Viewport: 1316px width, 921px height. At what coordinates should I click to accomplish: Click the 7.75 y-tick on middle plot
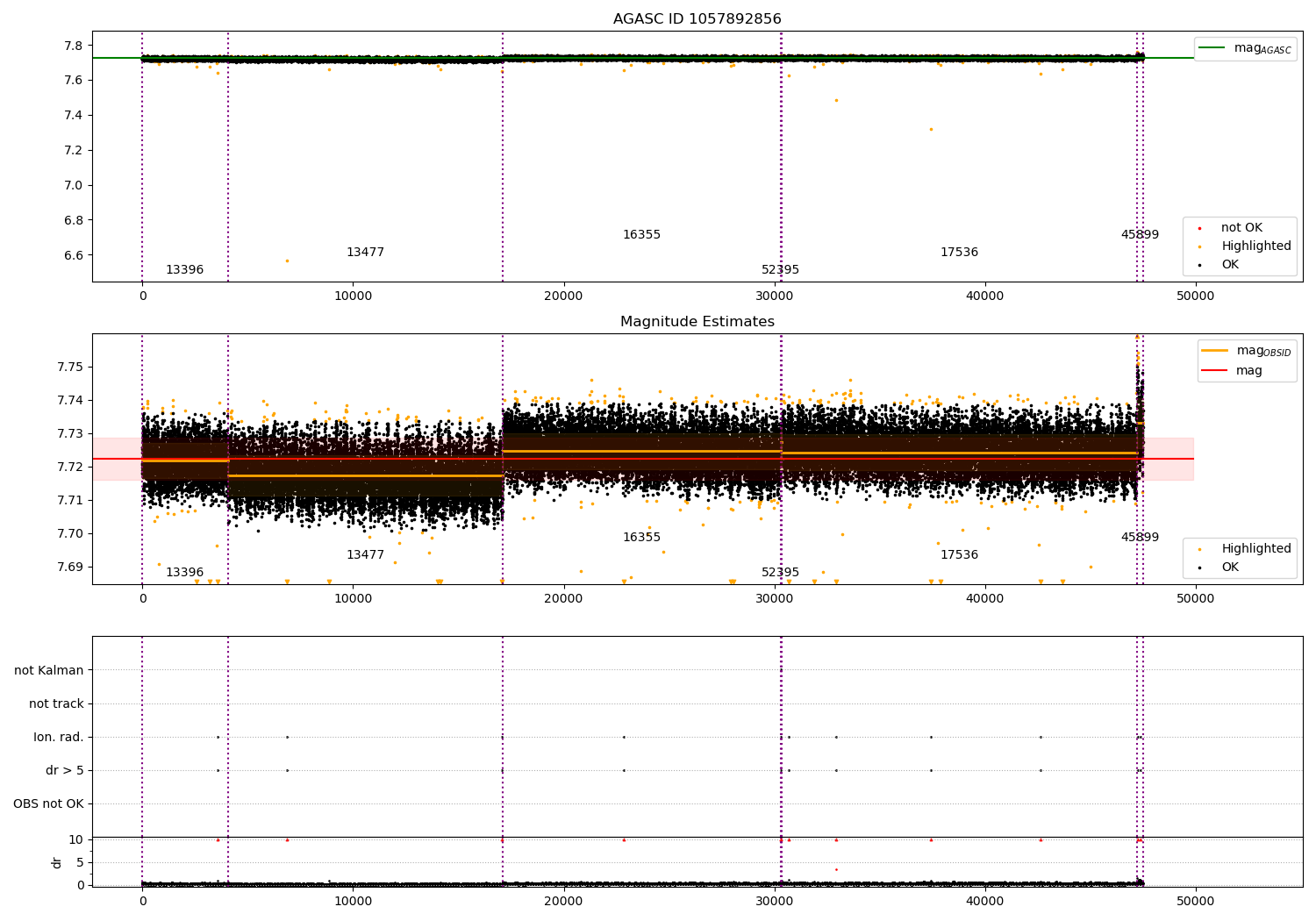click(70, 367)
